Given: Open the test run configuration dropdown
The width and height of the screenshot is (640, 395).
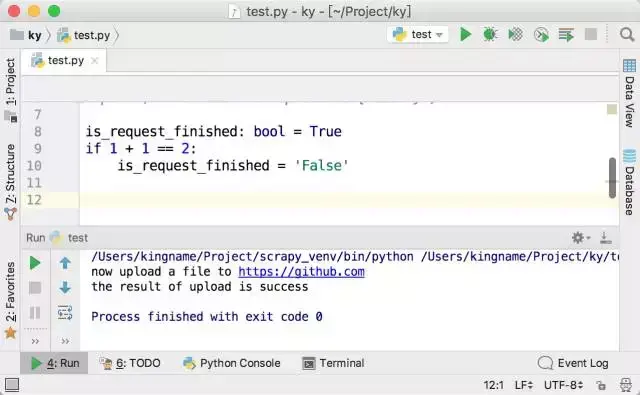Looking at the screenshot, I should point(418,34).
